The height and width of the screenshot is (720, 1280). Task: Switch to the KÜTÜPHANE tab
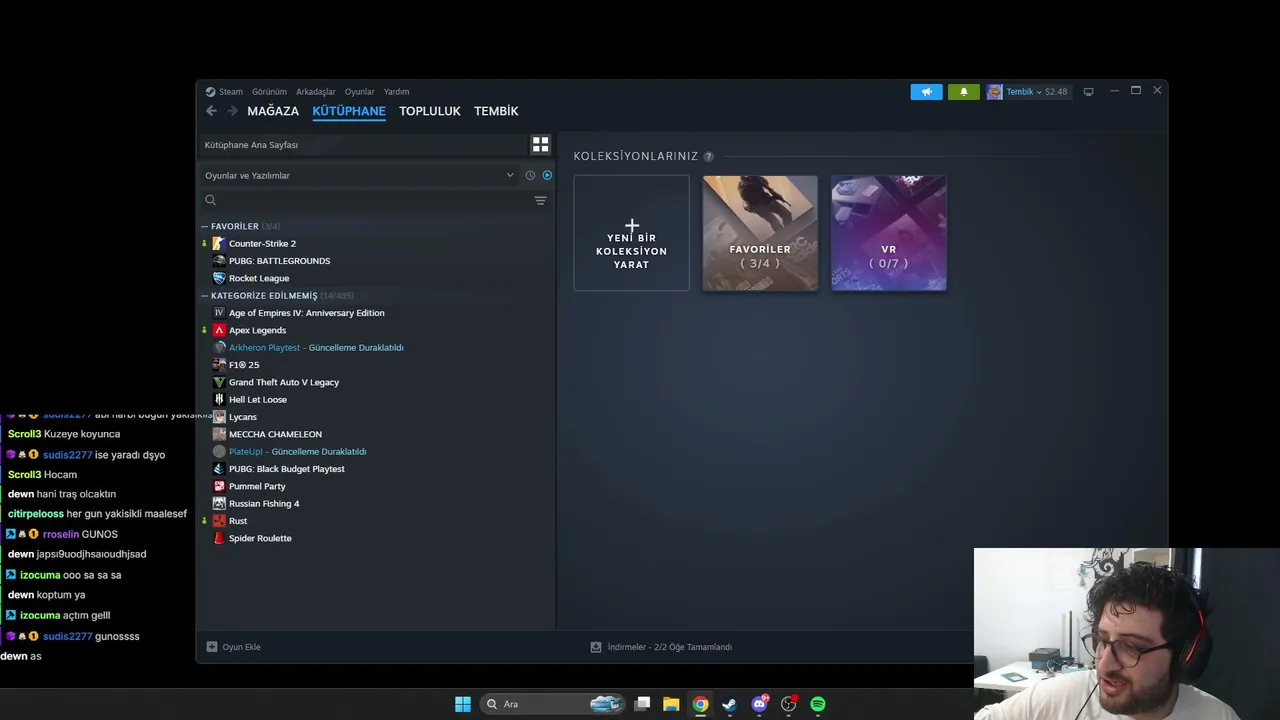coord(349,111)
